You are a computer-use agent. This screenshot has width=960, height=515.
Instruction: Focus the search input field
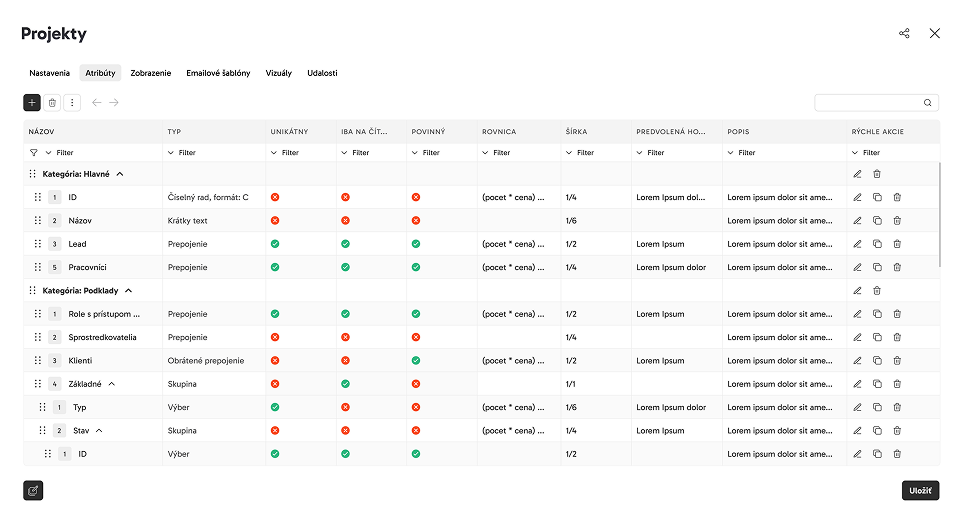pos(869,103)
